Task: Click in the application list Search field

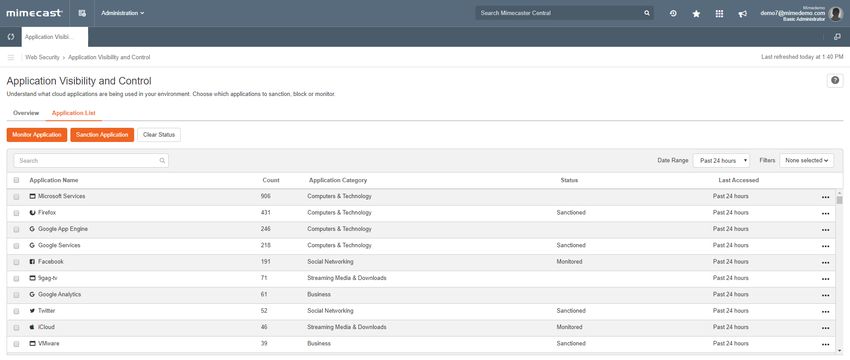Action: pyautogui.click(x=91, y=160)
